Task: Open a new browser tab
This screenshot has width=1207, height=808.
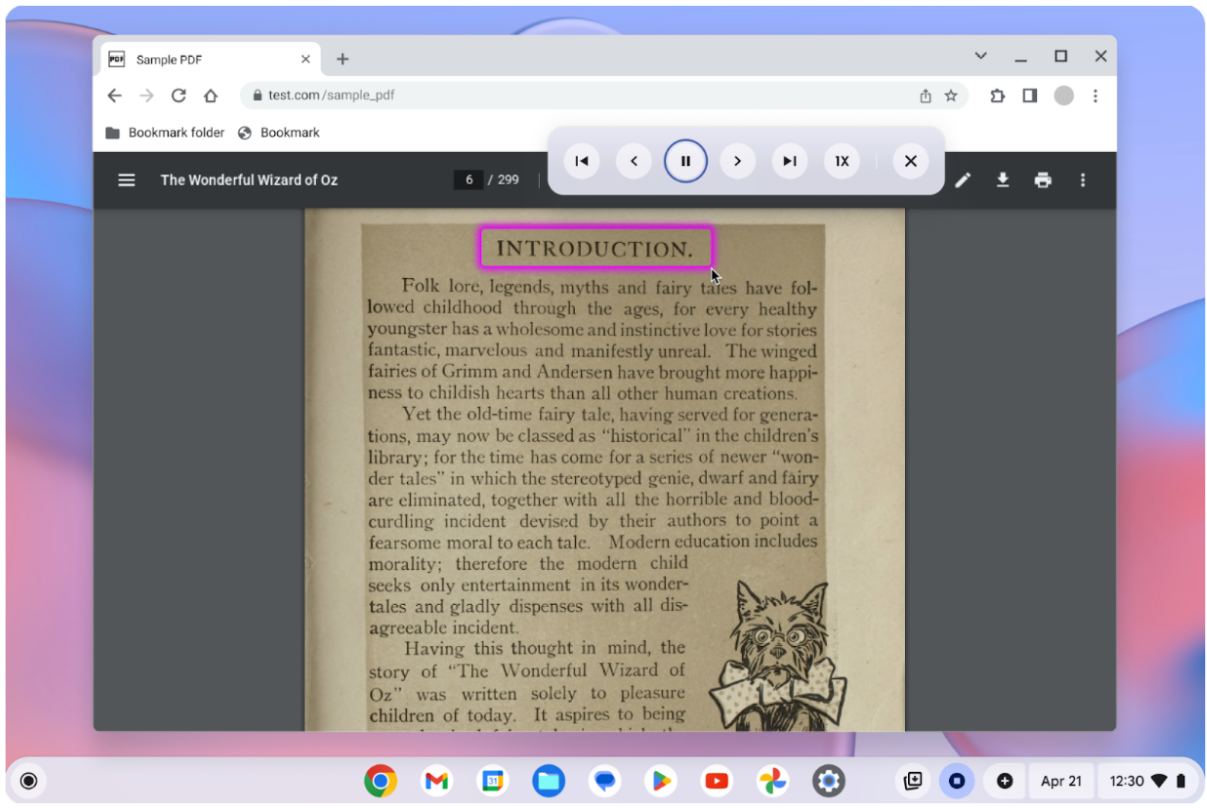Action: [342, 59]
